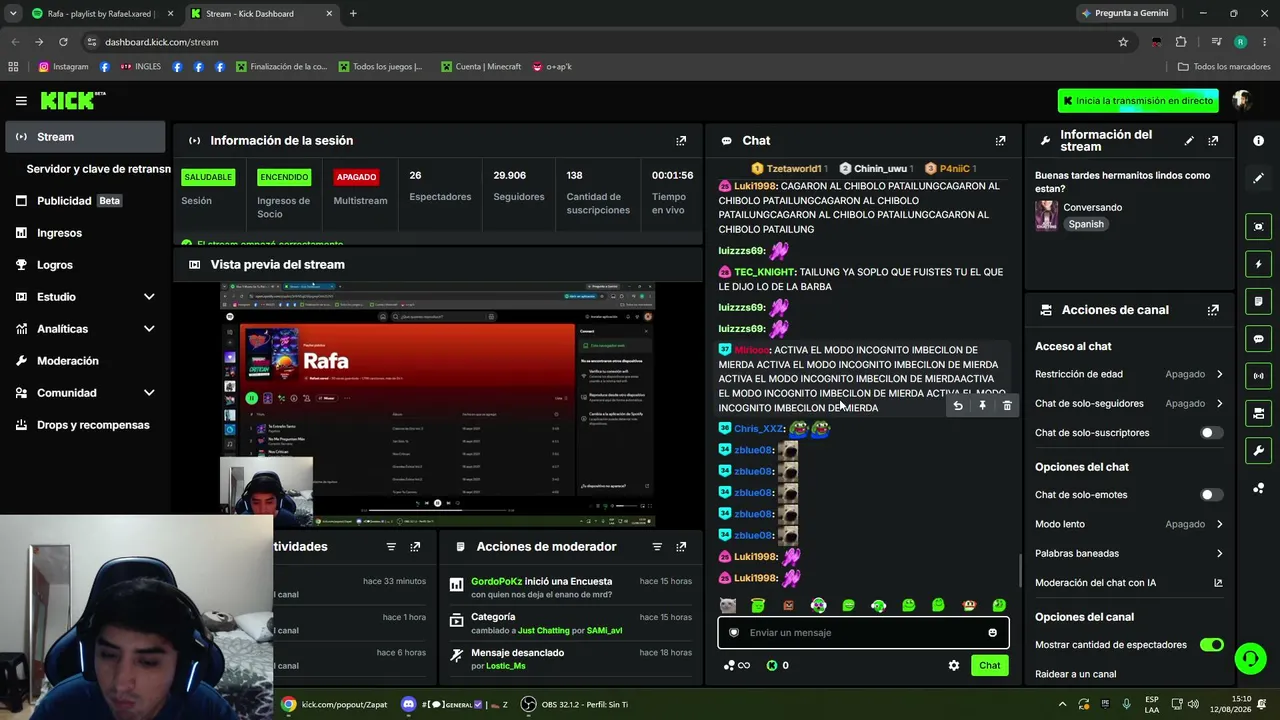Open the green support headset bubble

click(1250, 657)
